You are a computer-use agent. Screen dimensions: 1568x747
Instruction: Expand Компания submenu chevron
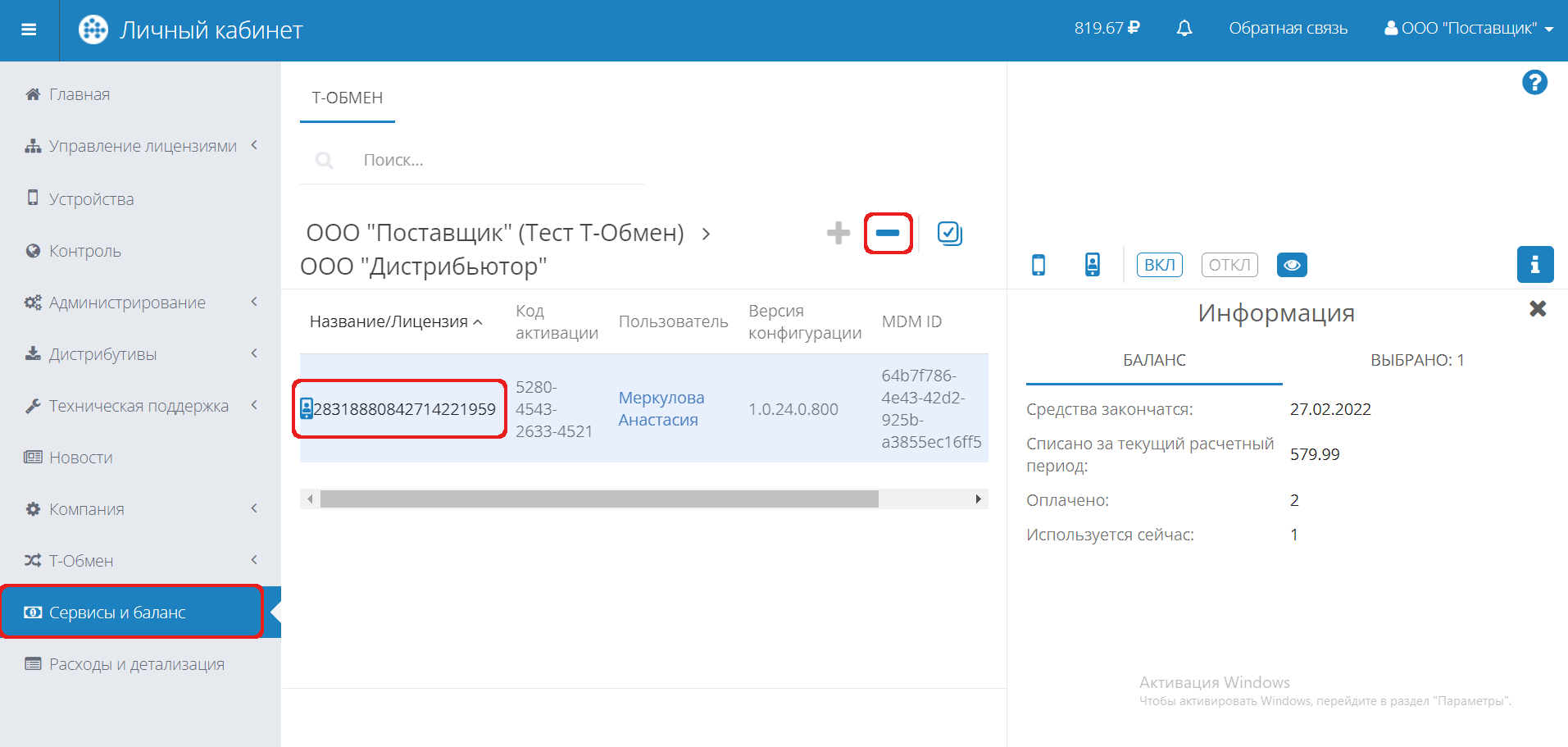254,508
